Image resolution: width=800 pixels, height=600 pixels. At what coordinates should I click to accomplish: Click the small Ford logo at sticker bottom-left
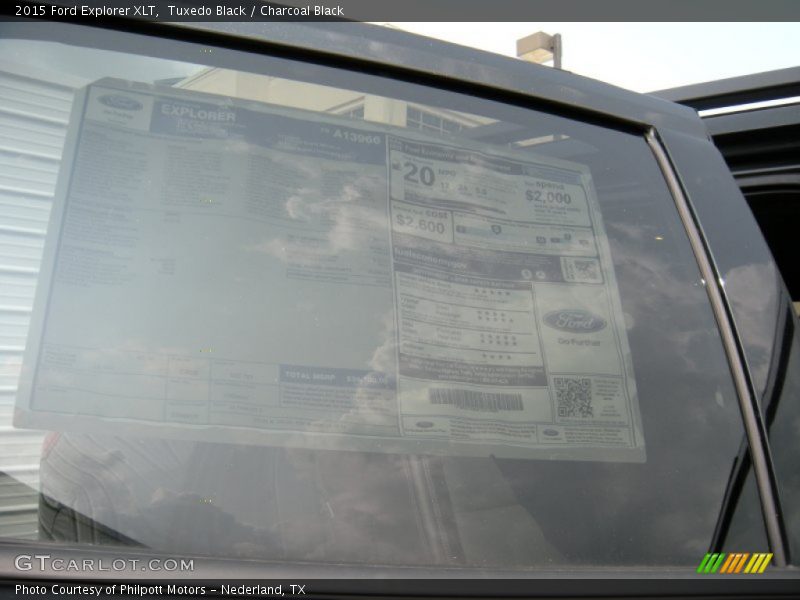point(425,425)
